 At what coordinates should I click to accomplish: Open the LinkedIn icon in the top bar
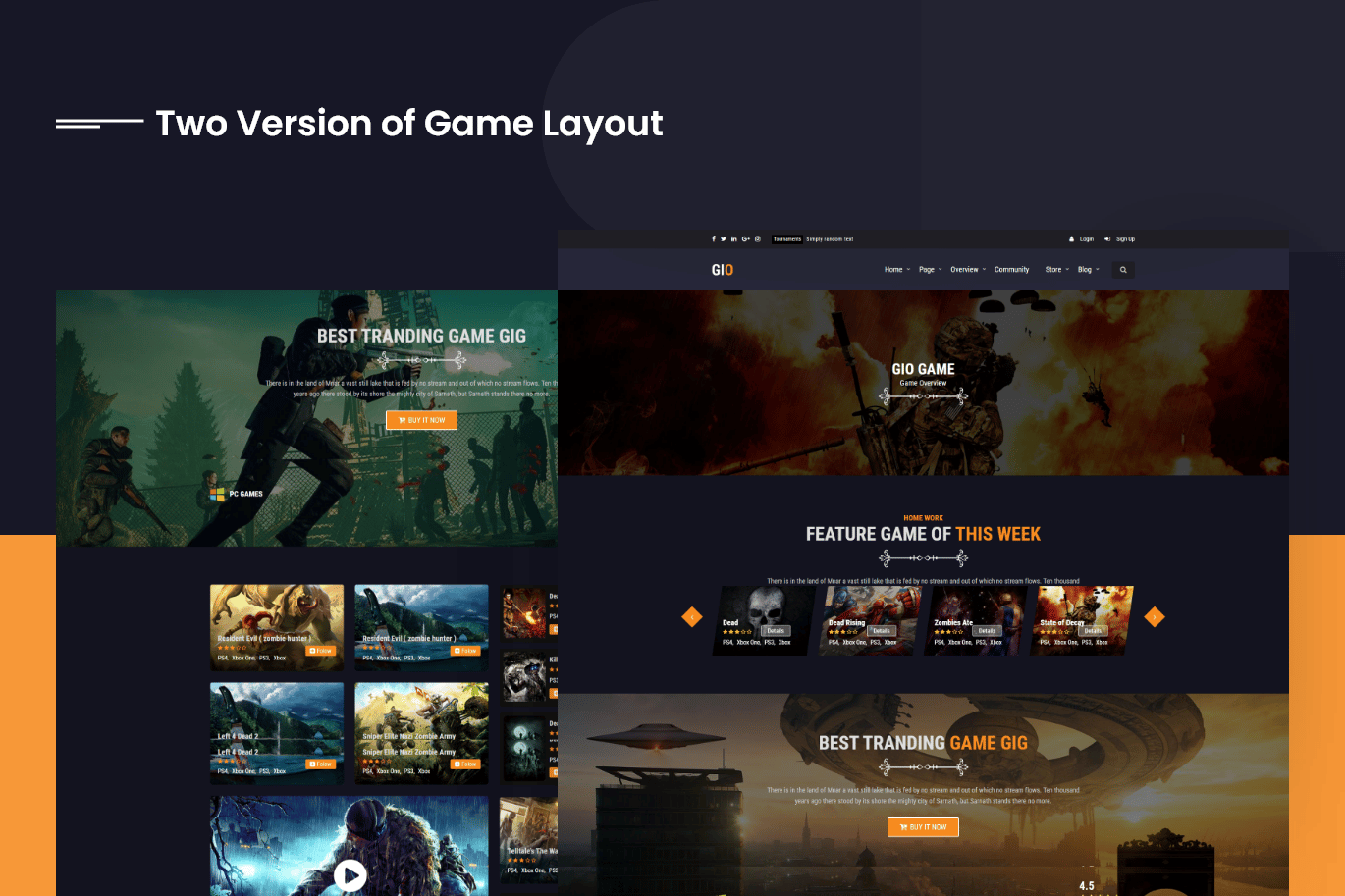(734, 238)
